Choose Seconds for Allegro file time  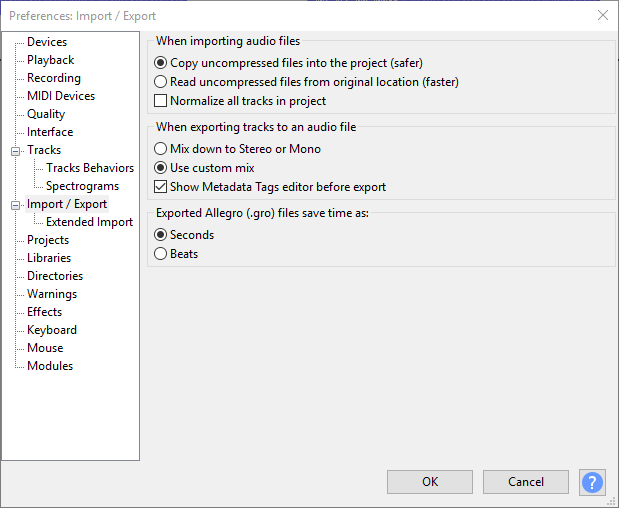[161, 235]
